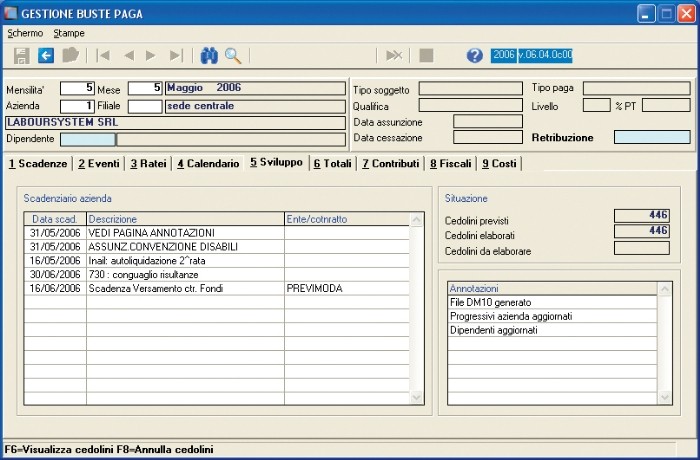The image size is (700, 460).
Task: Select row VEDI PAGINA ANNOTAZIONI
Action: pyautogui.click(x=217, y=233)
